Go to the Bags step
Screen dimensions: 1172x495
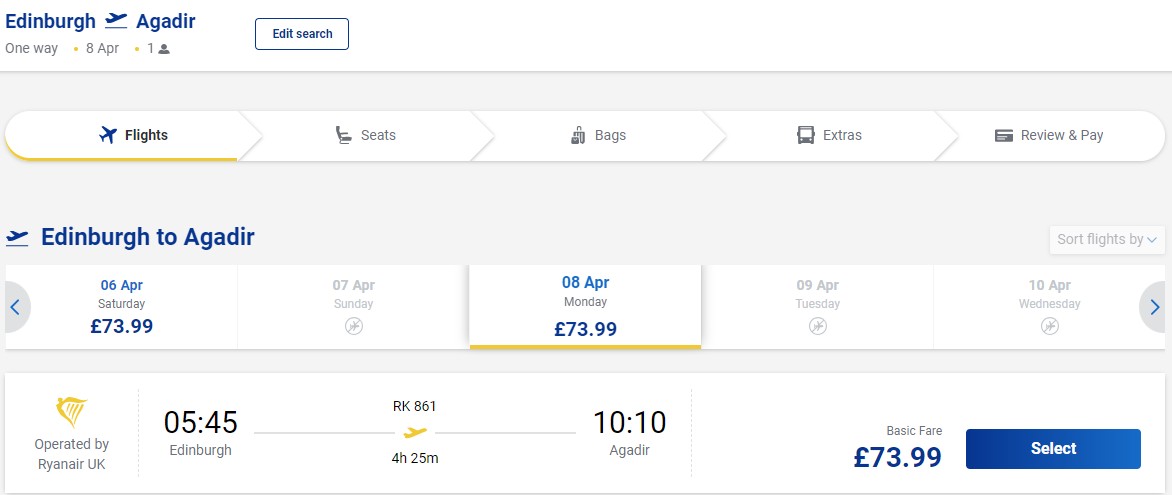click(598, 135)
